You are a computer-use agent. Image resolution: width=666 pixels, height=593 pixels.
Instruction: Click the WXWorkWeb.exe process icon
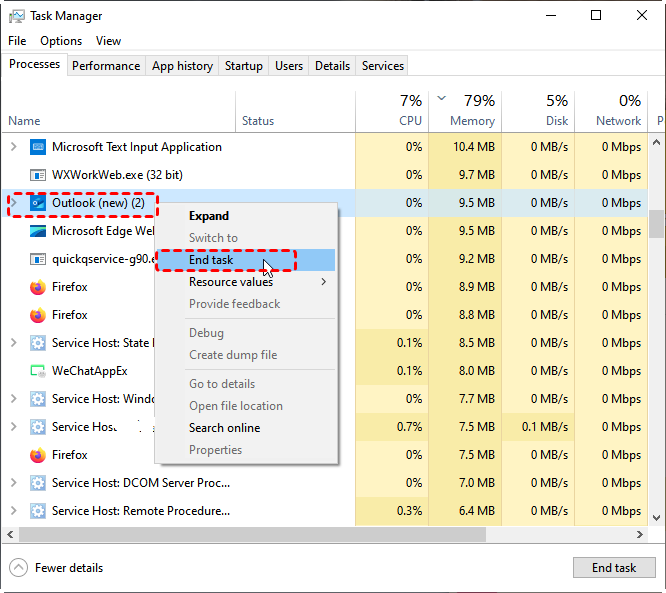coord(38,175)
